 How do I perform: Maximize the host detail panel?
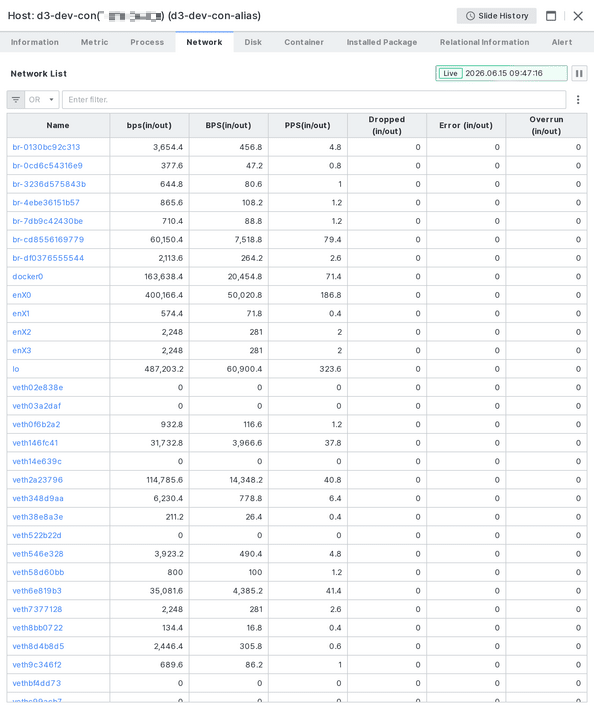[551, 16]
